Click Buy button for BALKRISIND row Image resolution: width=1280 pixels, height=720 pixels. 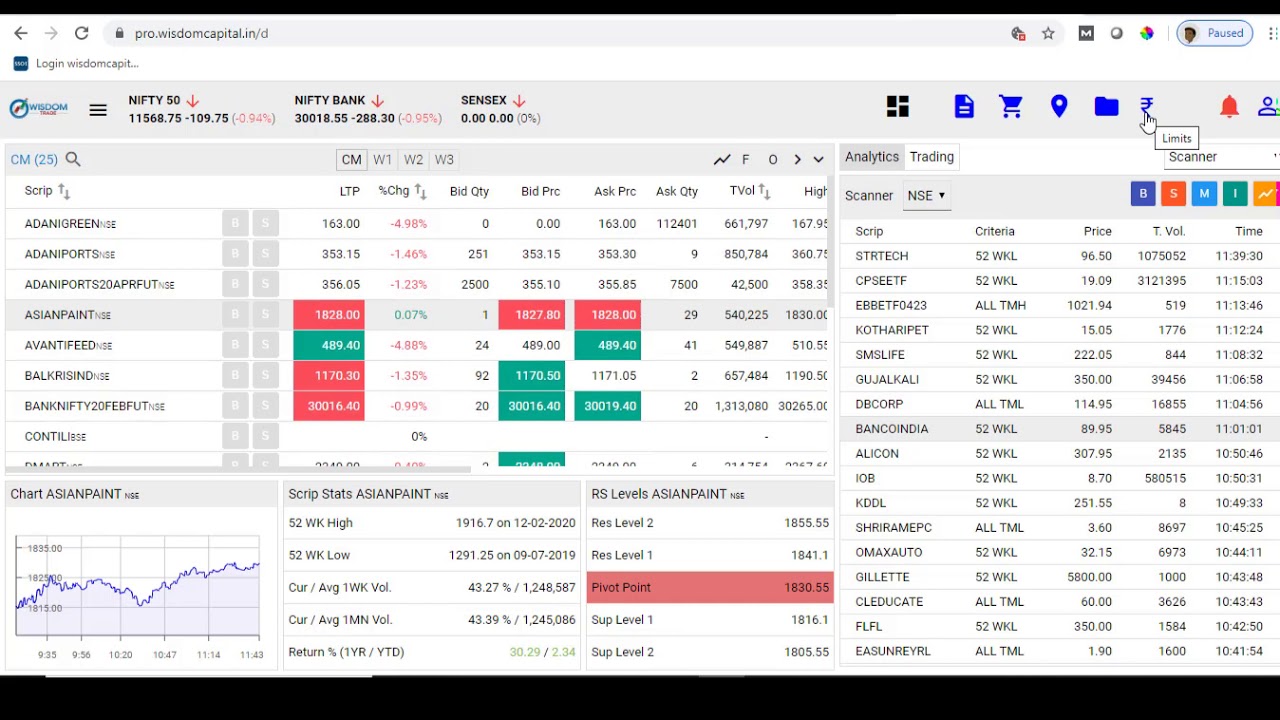click(x=235, y=376)
